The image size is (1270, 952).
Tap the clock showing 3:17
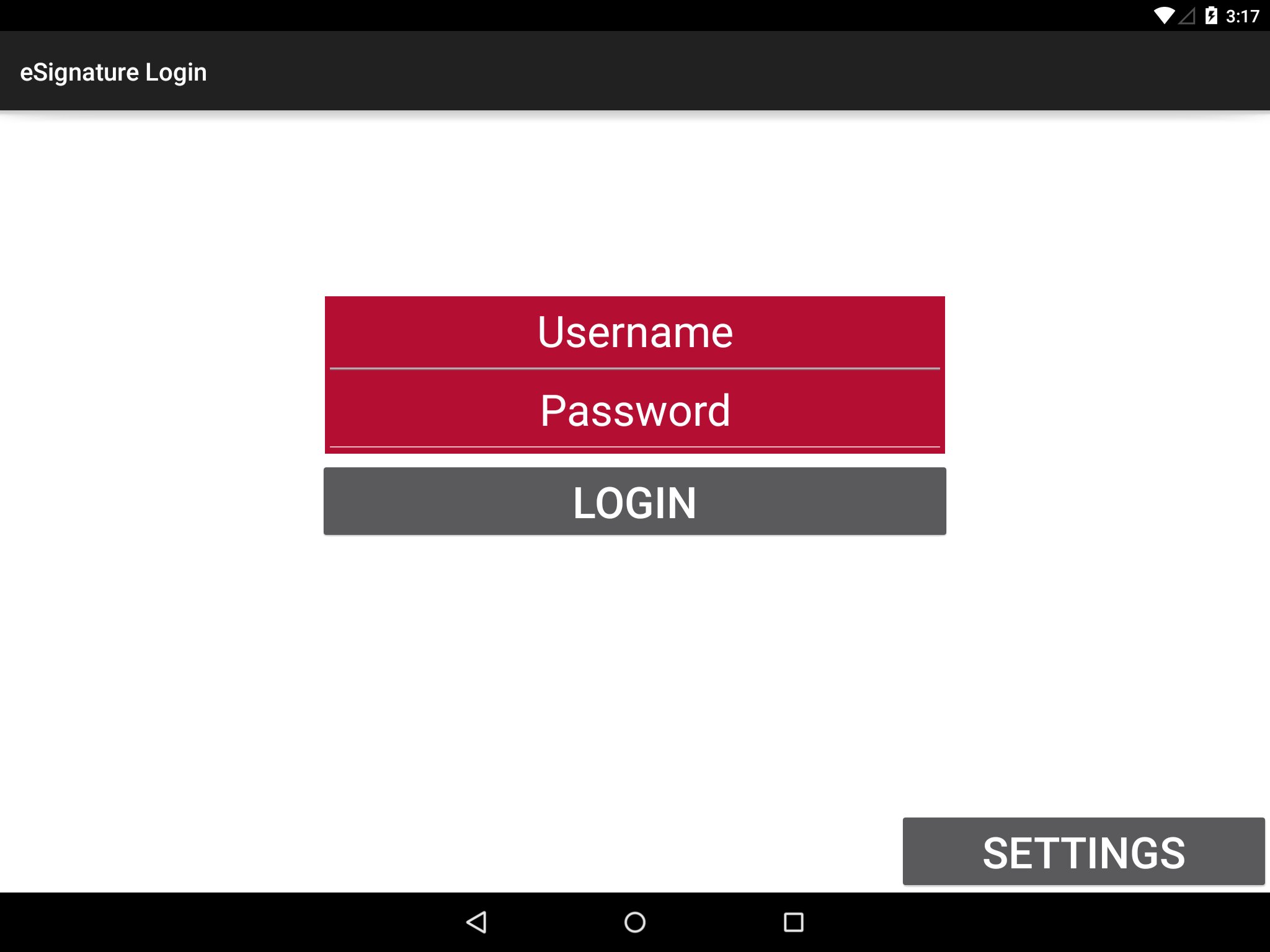point(1243,17)
